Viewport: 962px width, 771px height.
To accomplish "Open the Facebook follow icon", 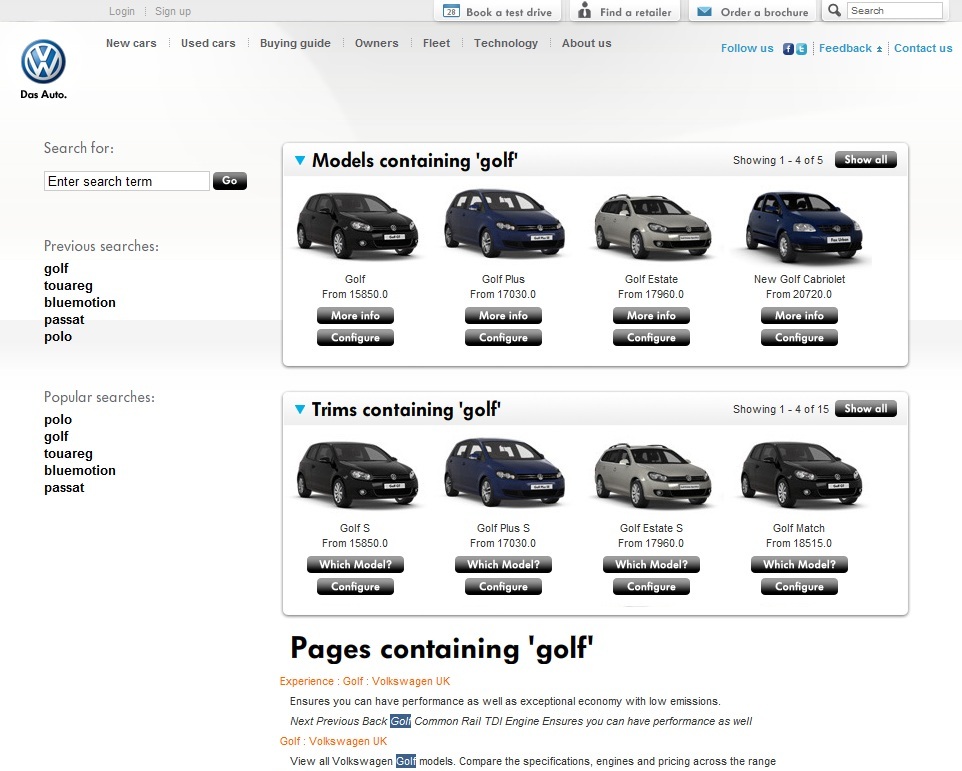I will [788, 49].
